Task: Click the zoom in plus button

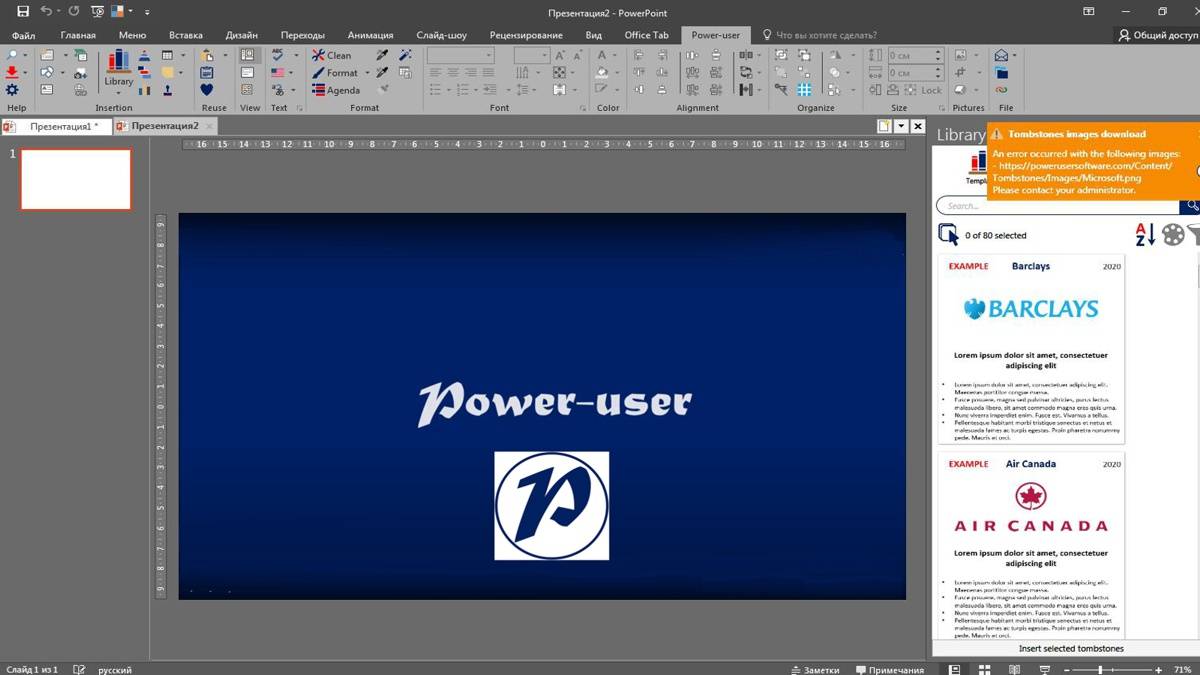Action: pos(1158,669)
